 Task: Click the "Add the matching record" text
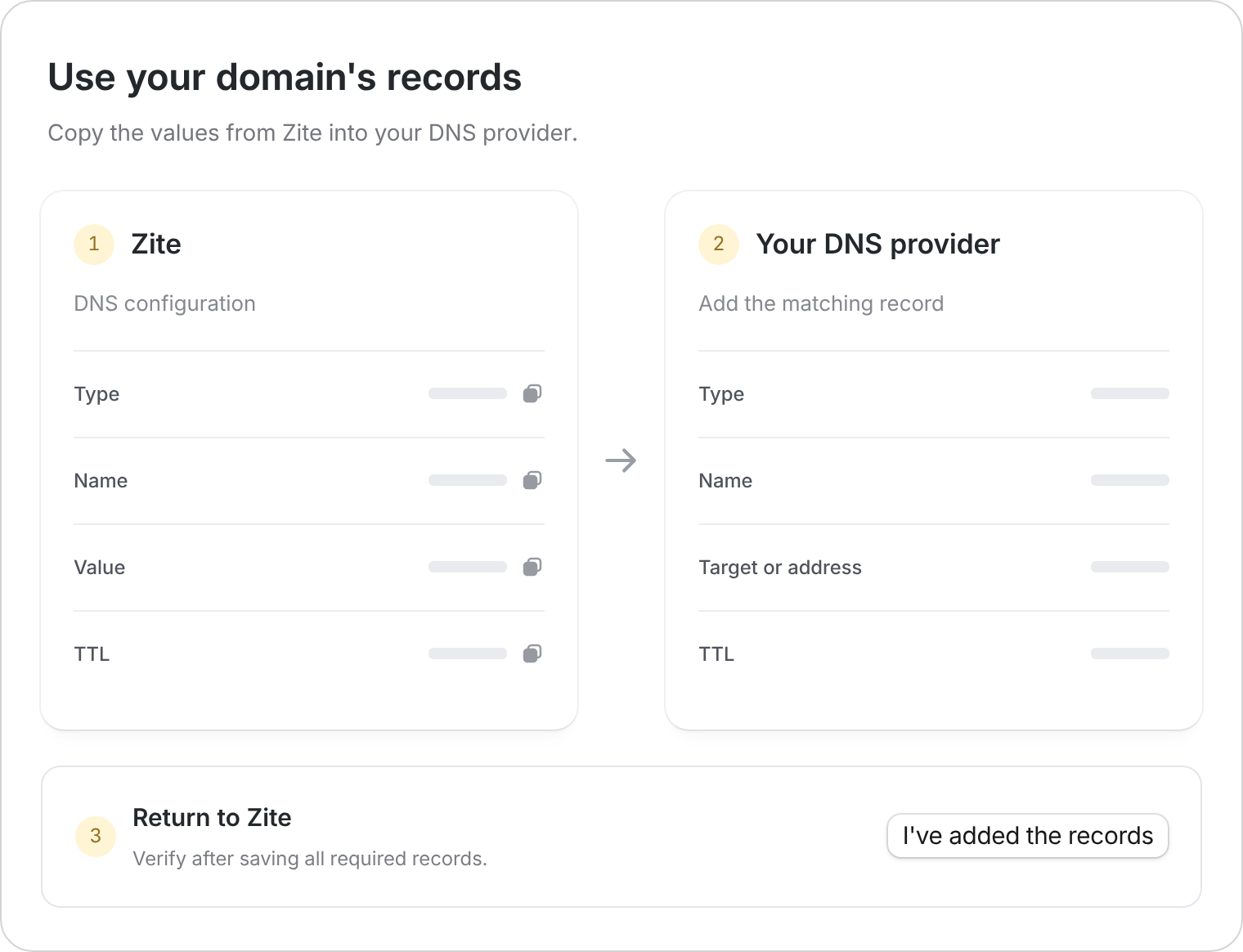coord(821,303)
